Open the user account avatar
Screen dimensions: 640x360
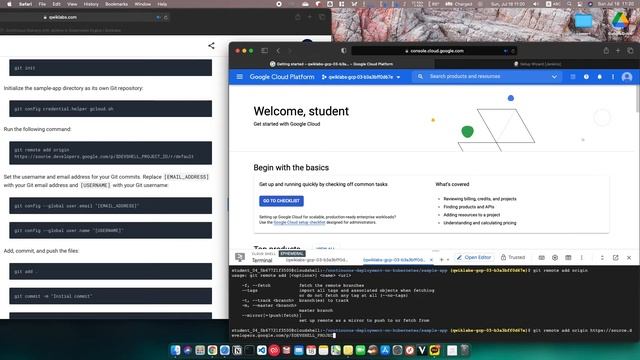627,77
